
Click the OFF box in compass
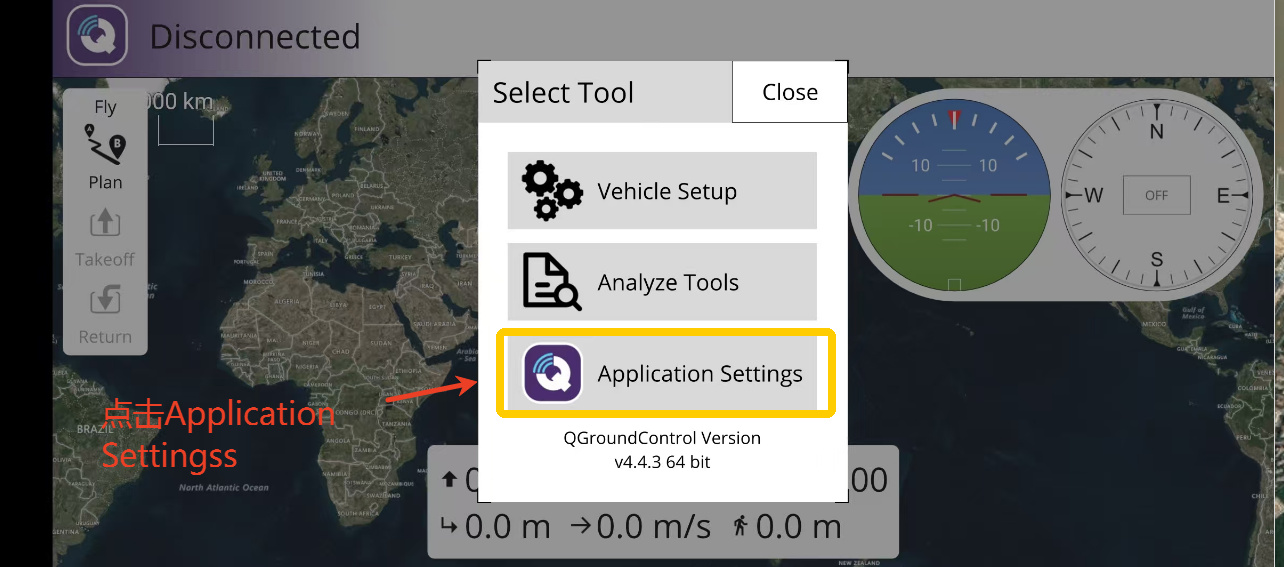click(x=1157, y=195)
